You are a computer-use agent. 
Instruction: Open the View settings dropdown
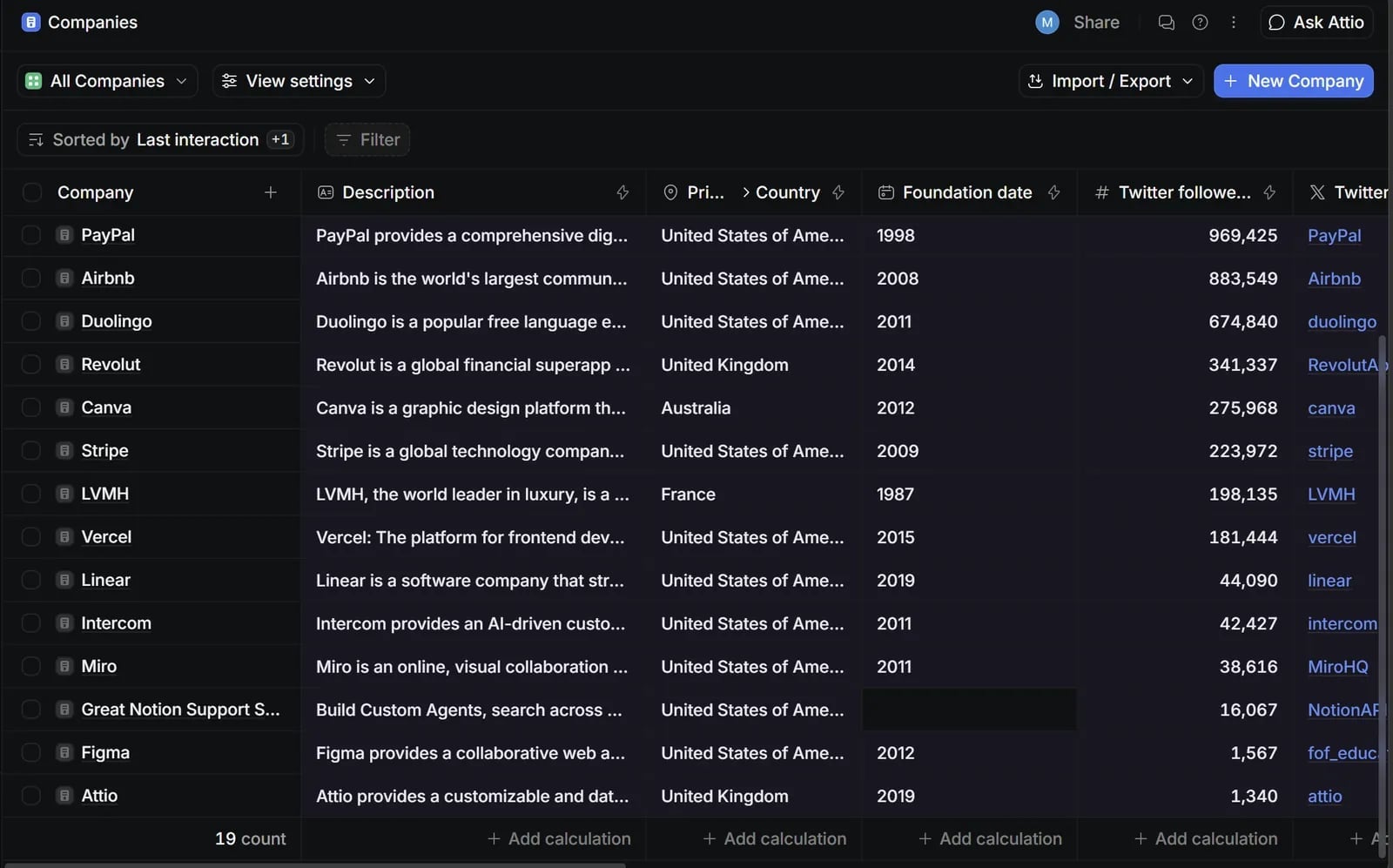pyautogui.click(x=299, y=81)
